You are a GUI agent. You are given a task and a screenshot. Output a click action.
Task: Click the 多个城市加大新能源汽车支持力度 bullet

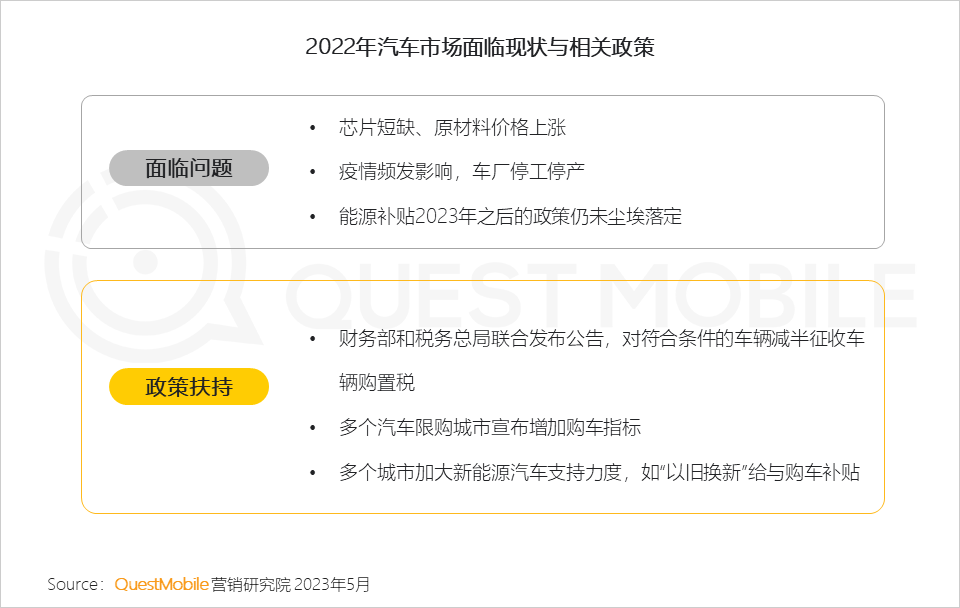pyautogui.click(x=599, y=472)
